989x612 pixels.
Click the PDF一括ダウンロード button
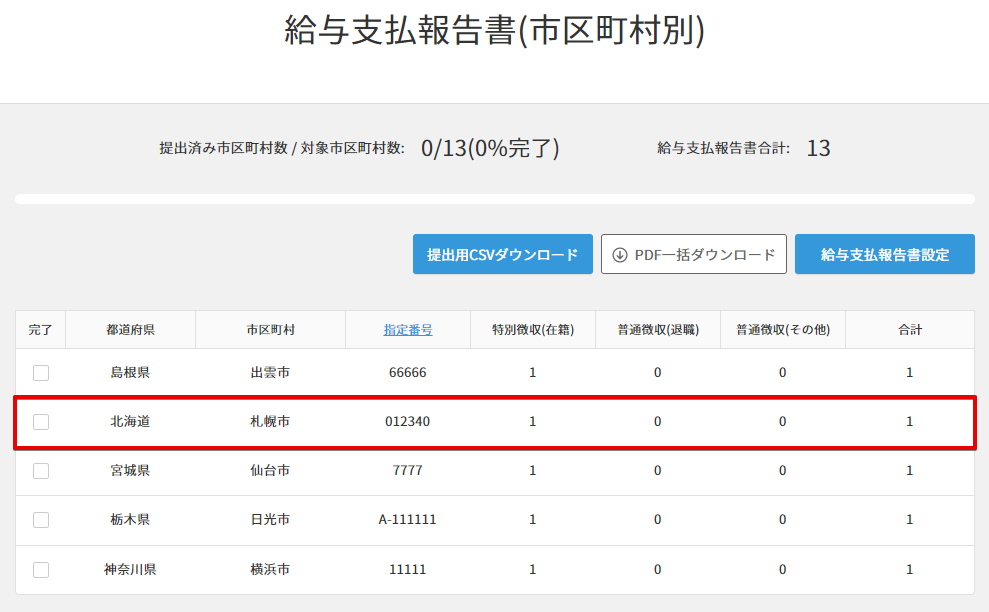coord(694,255)
